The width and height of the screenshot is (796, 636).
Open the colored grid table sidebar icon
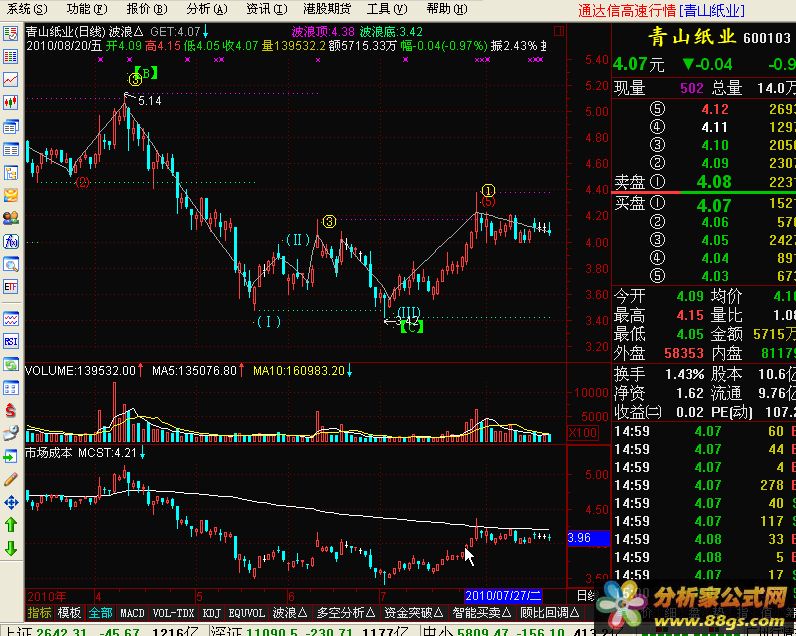[11, 57]
